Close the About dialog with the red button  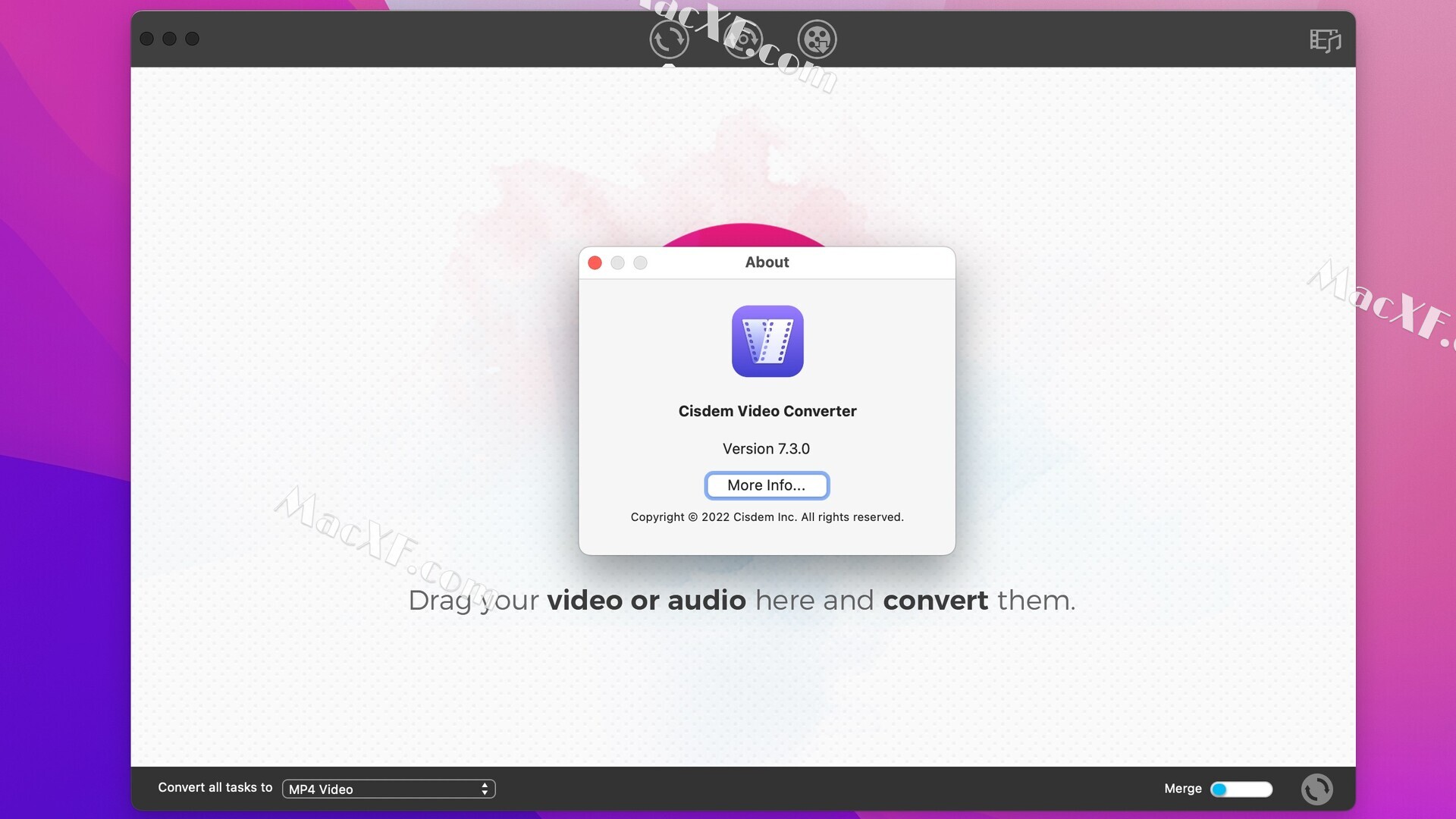595,262
